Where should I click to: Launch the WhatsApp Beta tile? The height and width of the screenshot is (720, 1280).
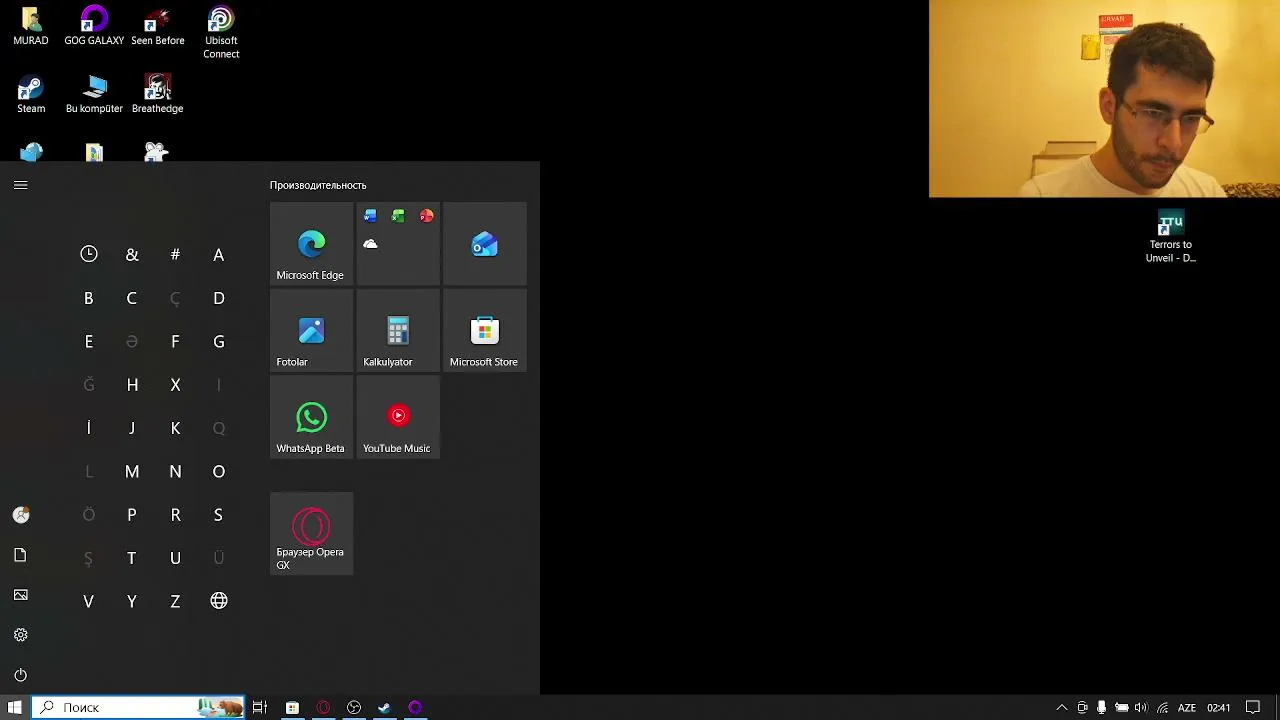pos(311,418)
